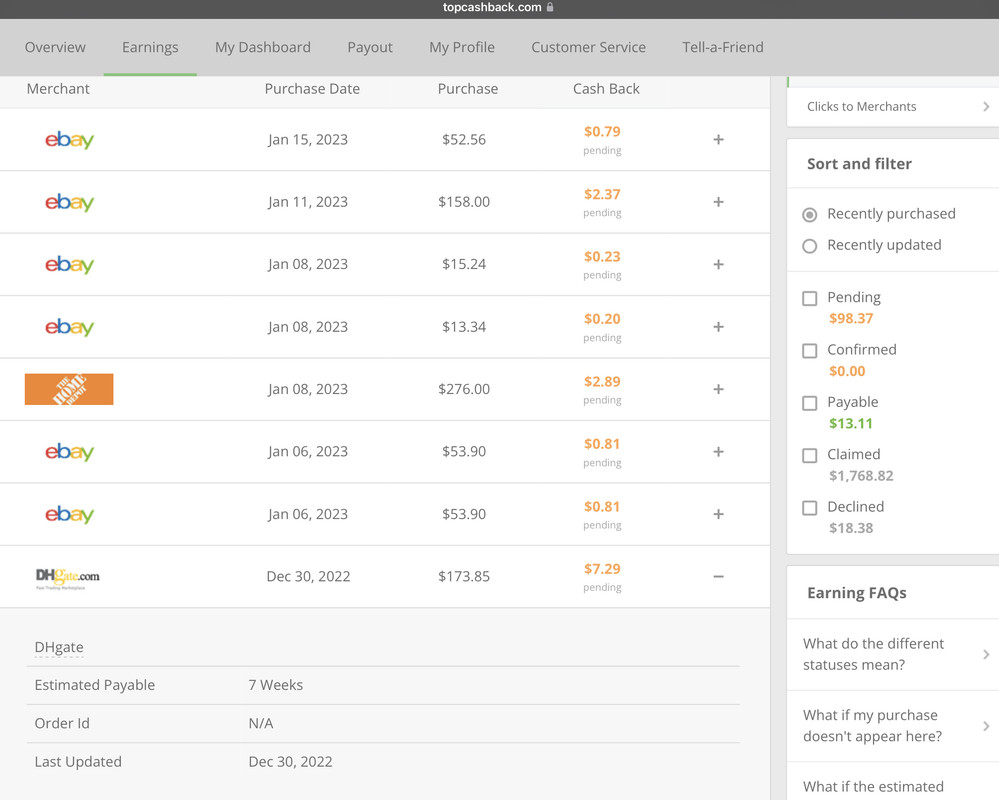Click the DHgate merchant link in details
999x800 pixels.
click(x=59, y=647)
